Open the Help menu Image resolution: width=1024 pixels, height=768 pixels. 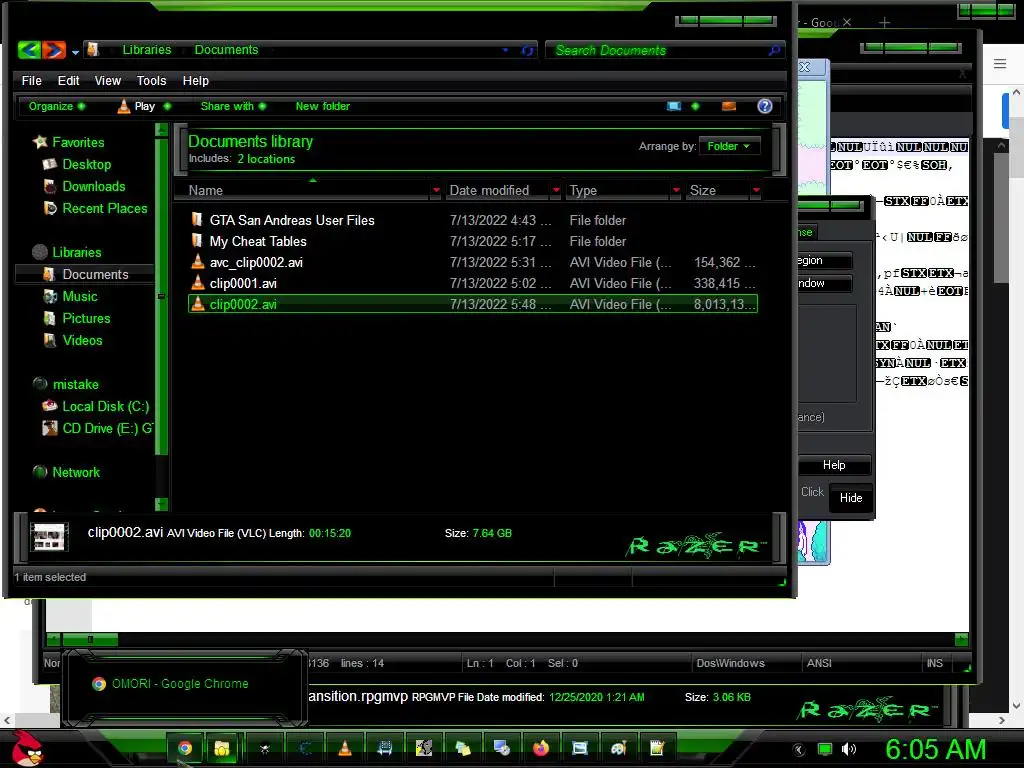point(195,80)
